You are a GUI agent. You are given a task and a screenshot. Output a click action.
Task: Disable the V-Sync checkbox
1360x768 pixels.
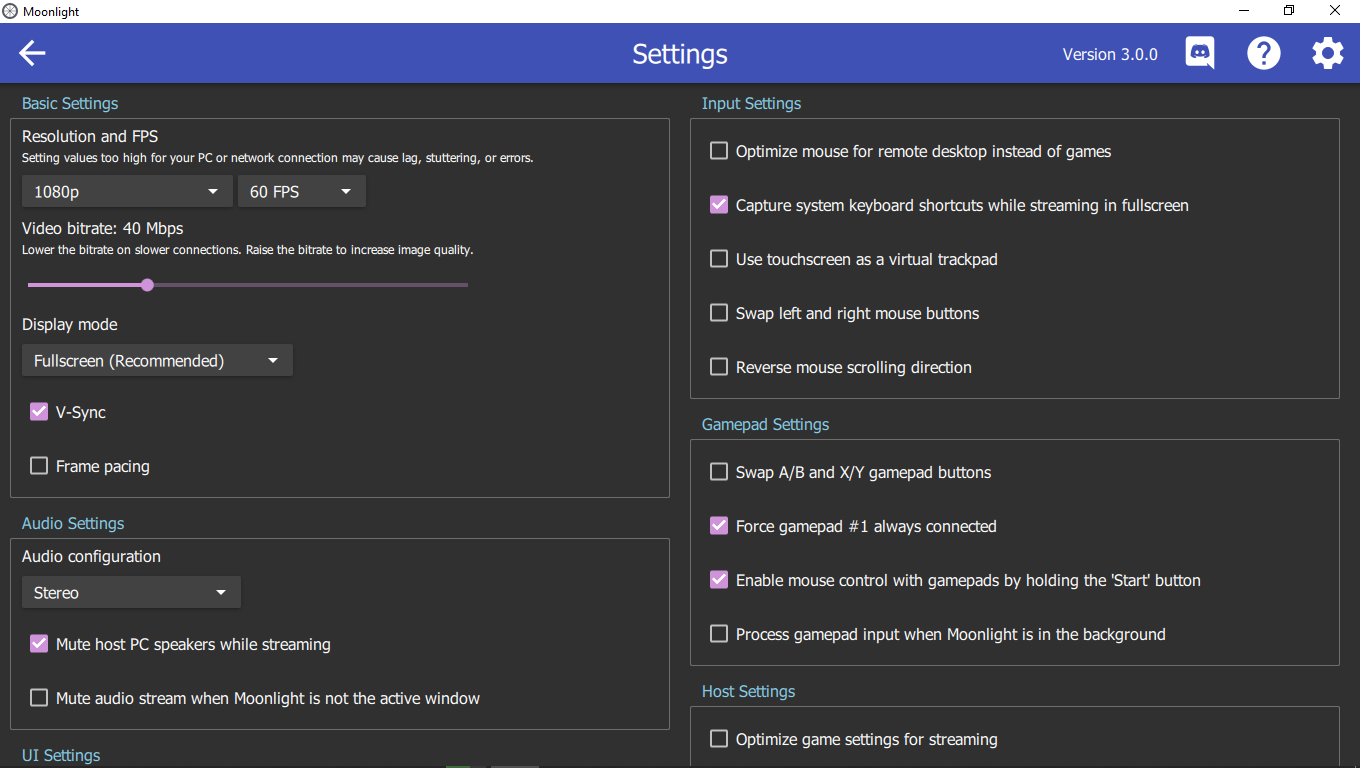pos(39,411)
